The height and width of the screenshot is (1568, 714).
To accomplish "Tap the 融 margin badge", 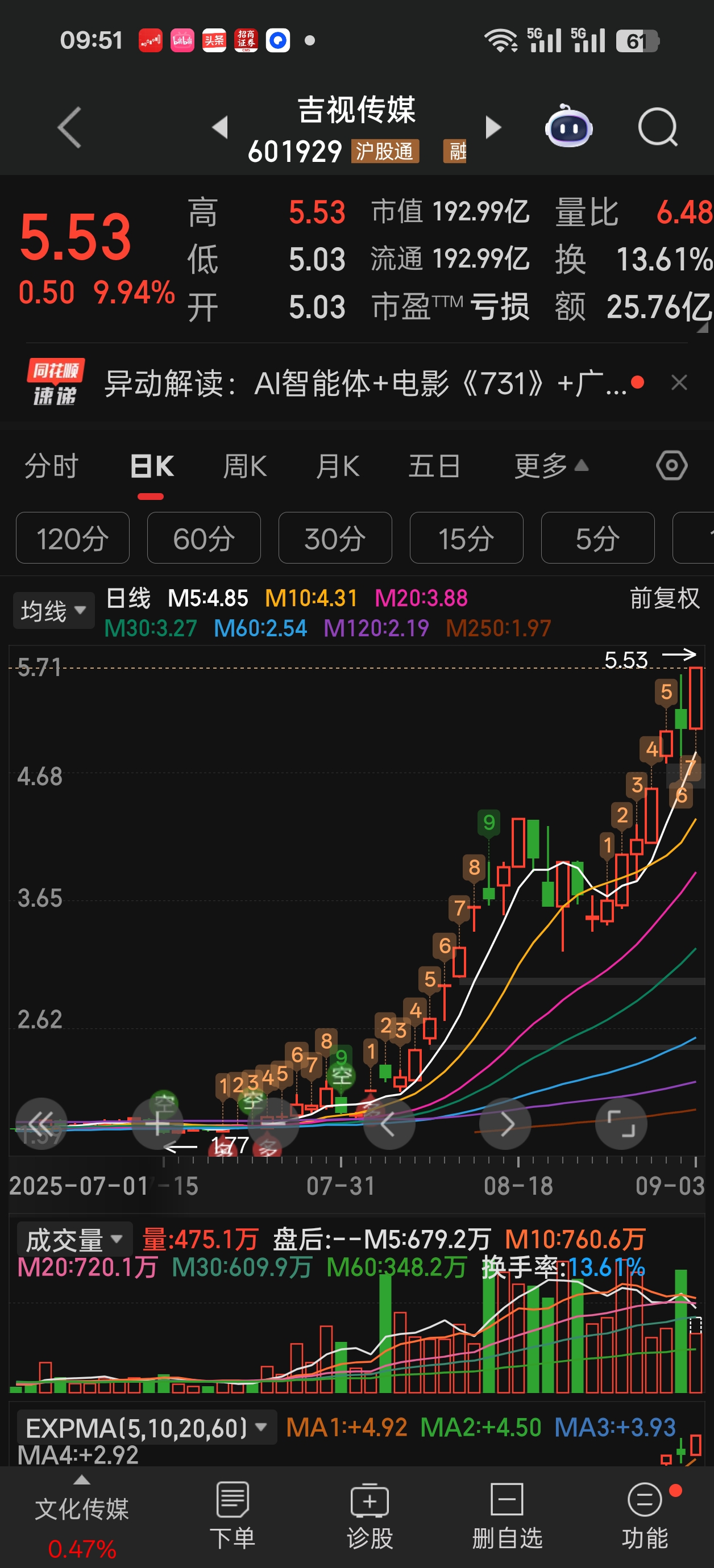I will pos(455,151).
